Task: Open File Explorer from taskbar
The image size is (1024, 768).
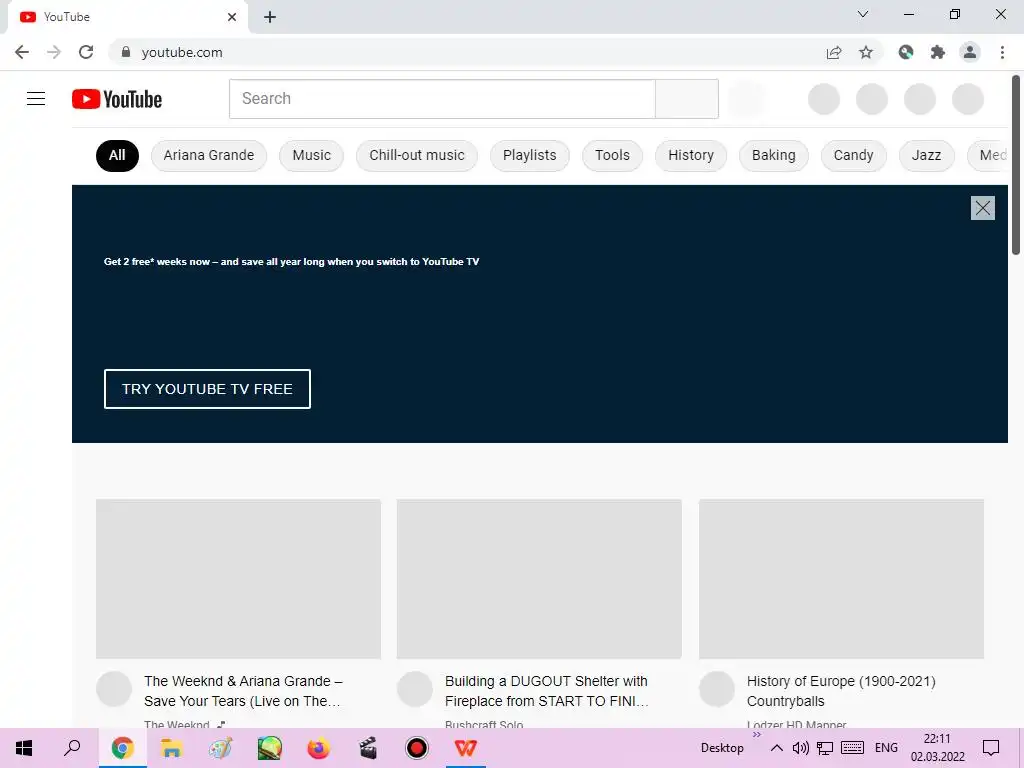Action: click(x=171, y=748)
